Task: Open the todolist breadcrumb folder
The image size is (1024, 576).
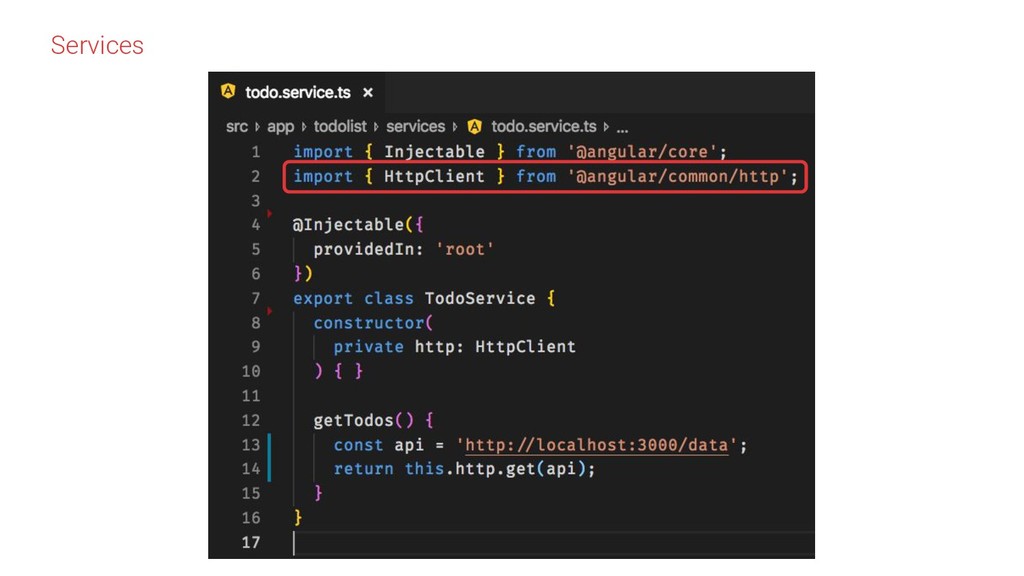Action: point(340,126)
